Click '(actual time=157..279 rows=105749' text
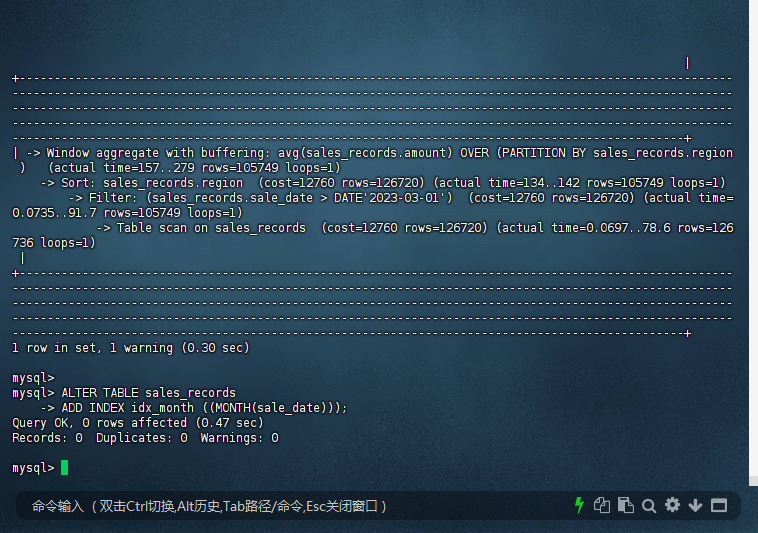758x533 pixels. click(194, 168)
